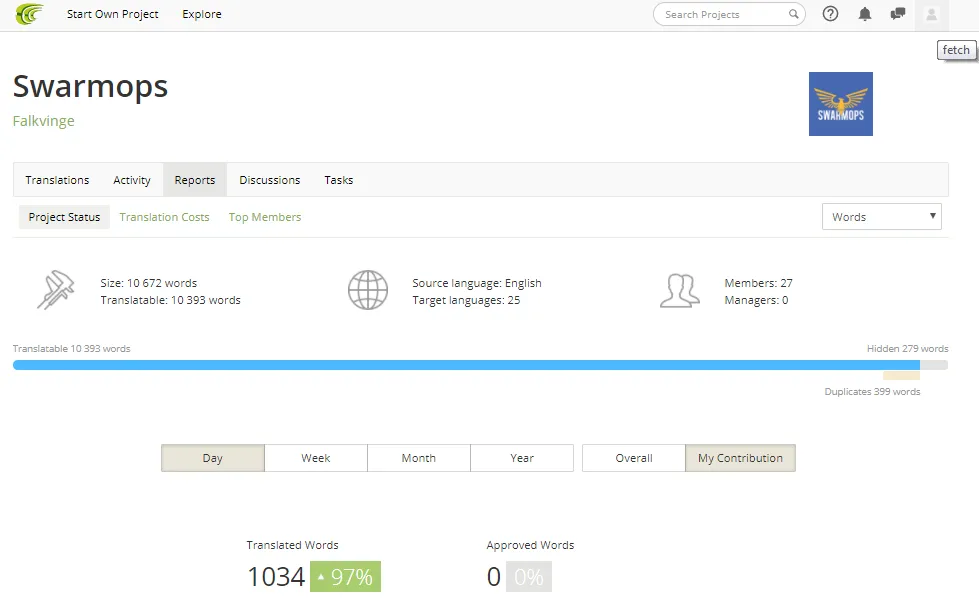Click the Swarmops project title
Screen dimensions: 979x601
coord(91,86)
